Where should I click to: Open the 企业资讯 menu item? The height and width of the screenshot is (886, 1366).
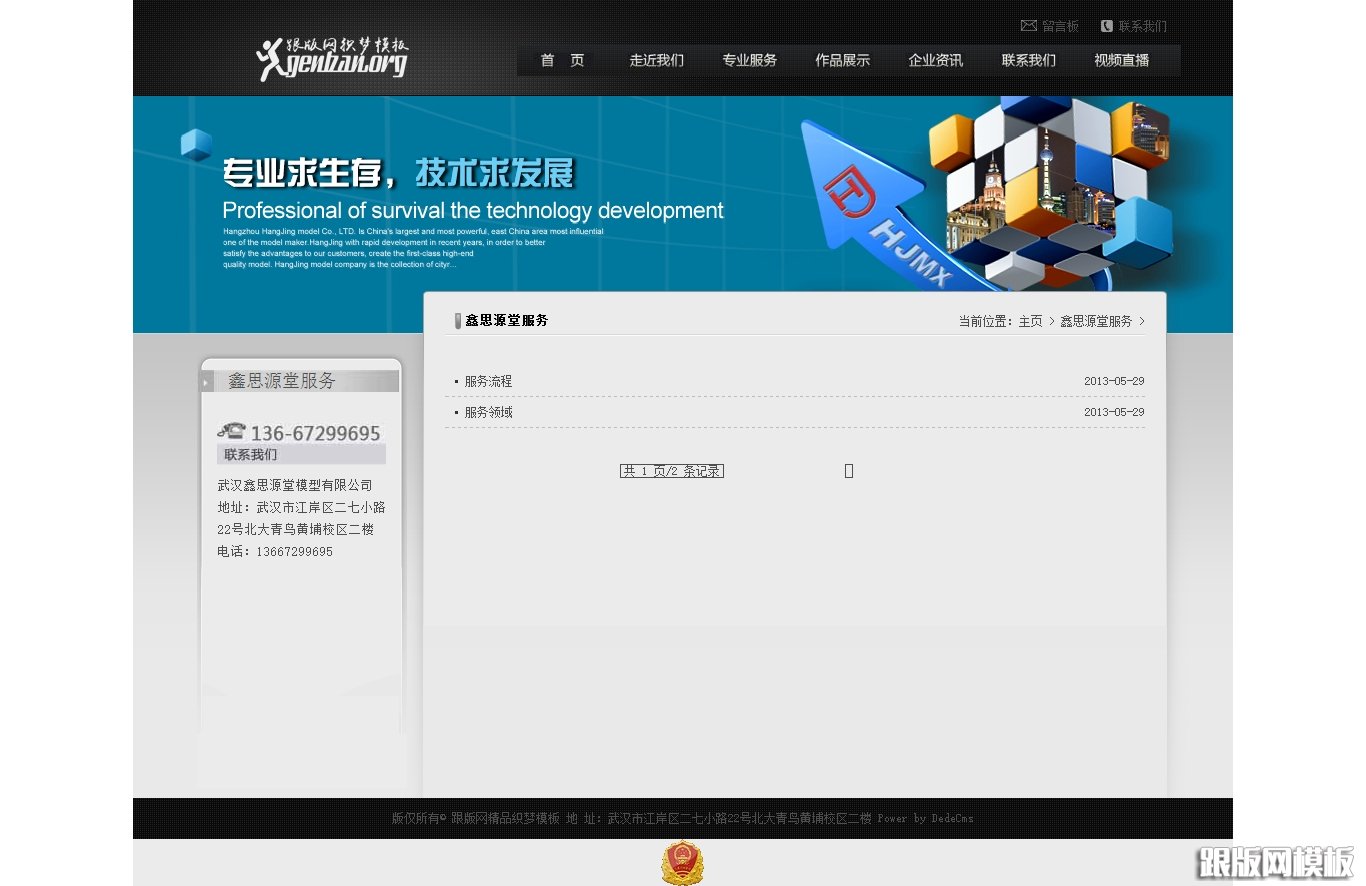point(935,60)
